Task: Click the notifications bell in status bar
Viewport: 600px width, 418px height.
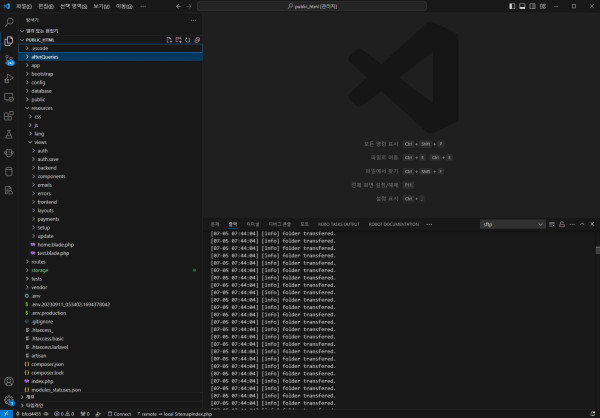Action: (593, 414)
